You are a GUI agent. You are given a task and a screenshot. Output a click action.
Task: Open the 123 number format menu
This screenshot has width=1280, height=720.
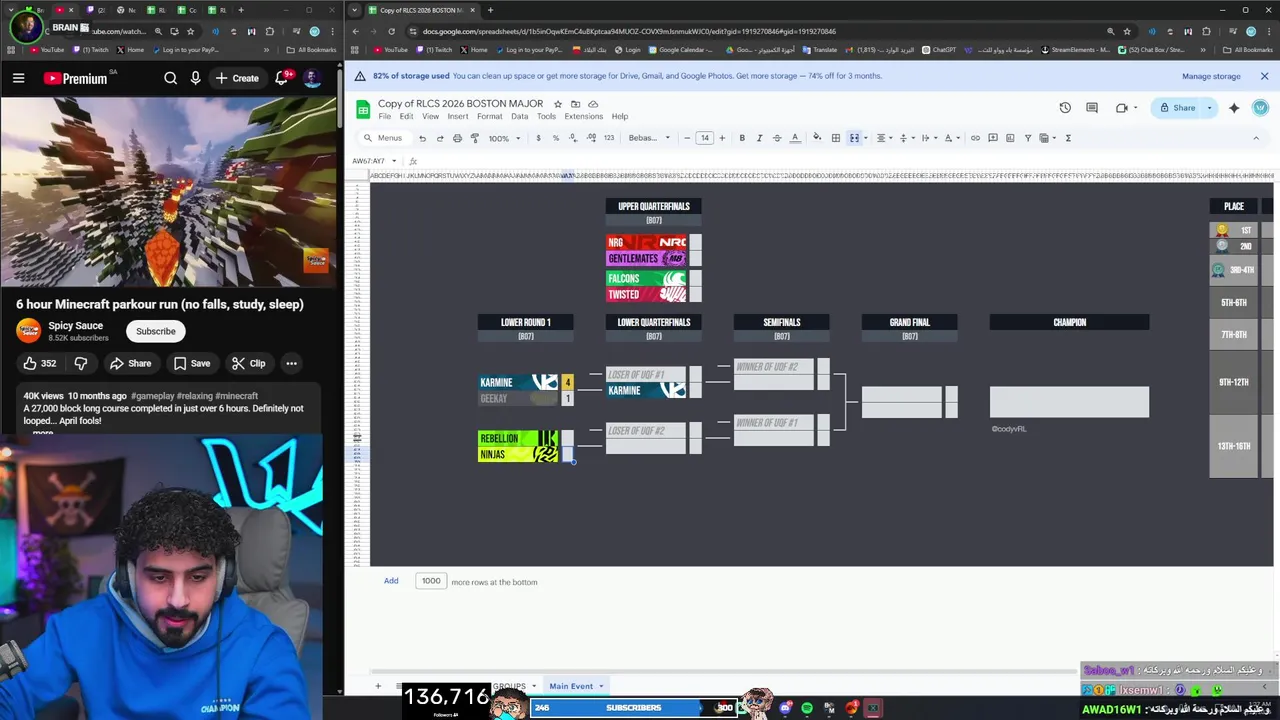pos(609,138)
